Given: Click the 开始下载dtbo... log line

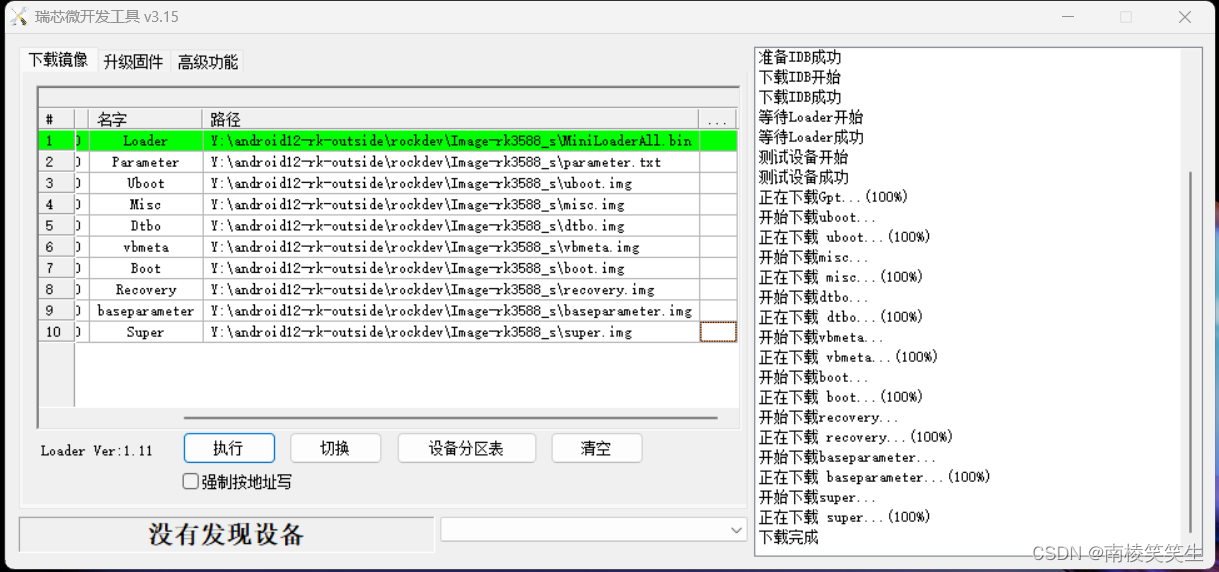Looking at the screenshot, I should point(814,297).
